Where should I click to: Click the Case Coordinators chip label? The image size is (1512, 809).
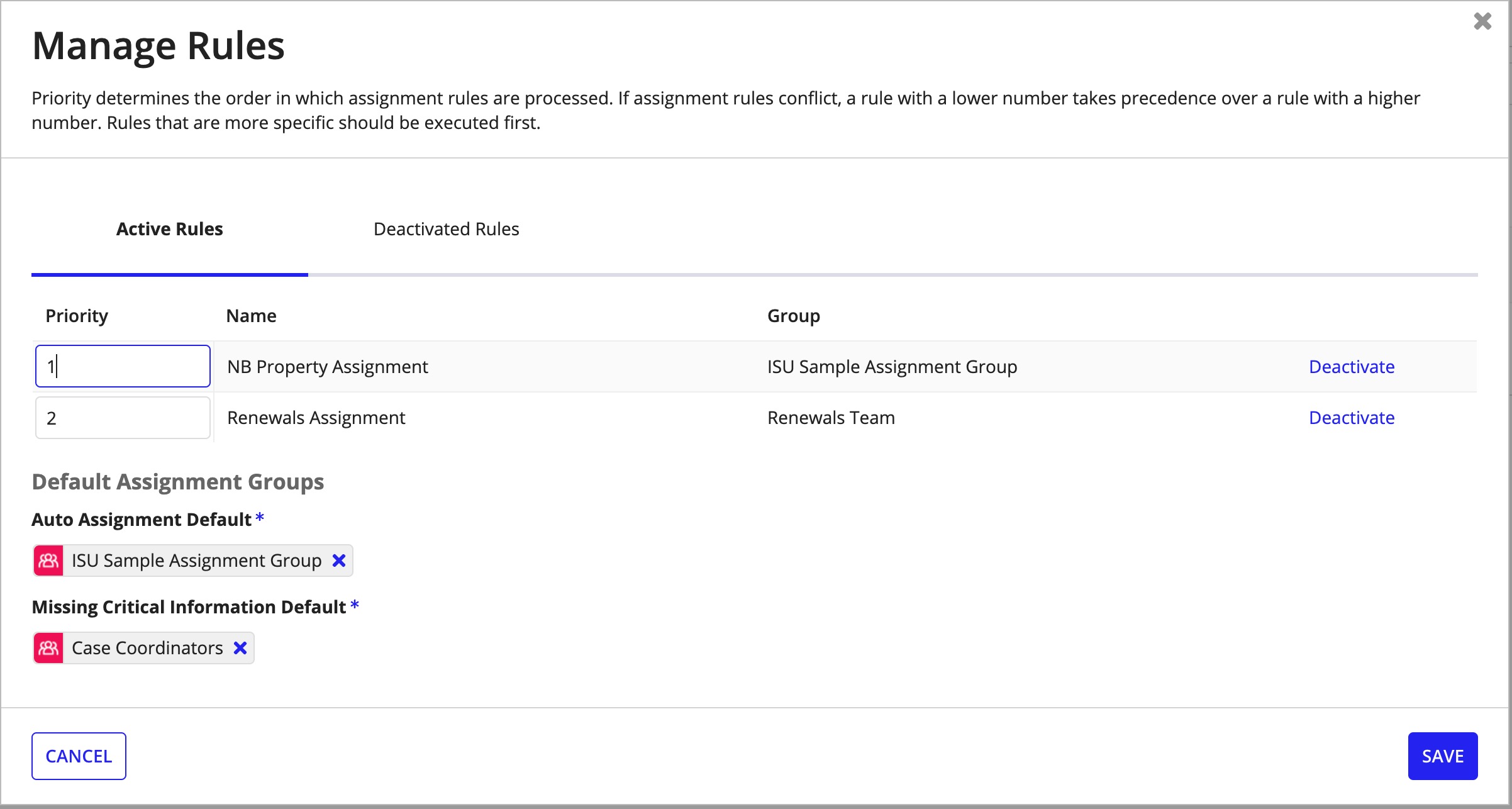coord(147,648)
